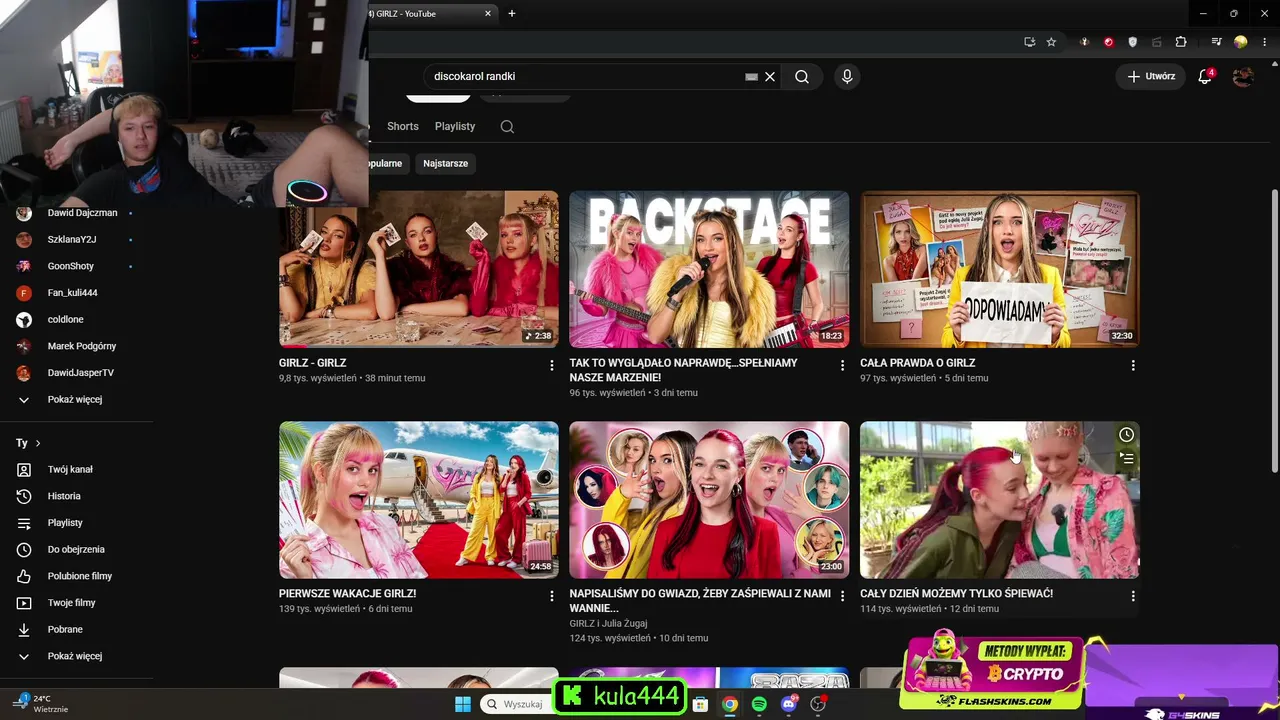Clear the search box with the X icon
Viewport: 1280px width, 720px height.
pos(770,76)
